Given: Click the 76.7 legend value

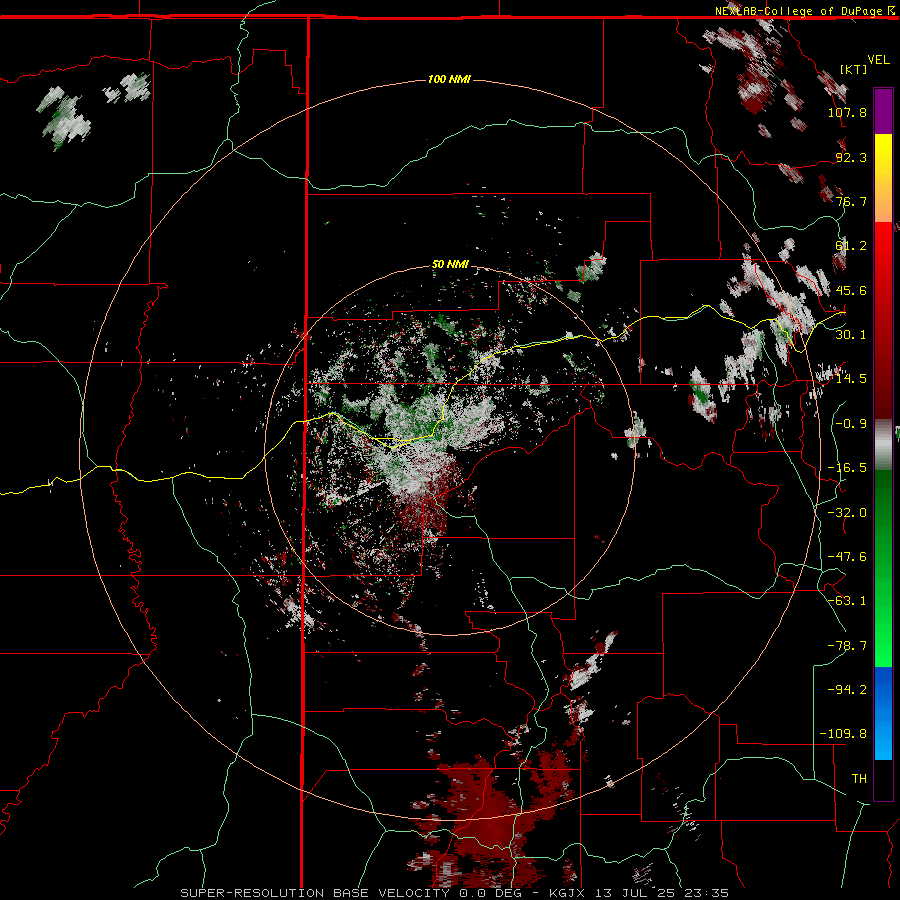Looking at the screenshot, I should pyautogui.click(x=851, y=201).
